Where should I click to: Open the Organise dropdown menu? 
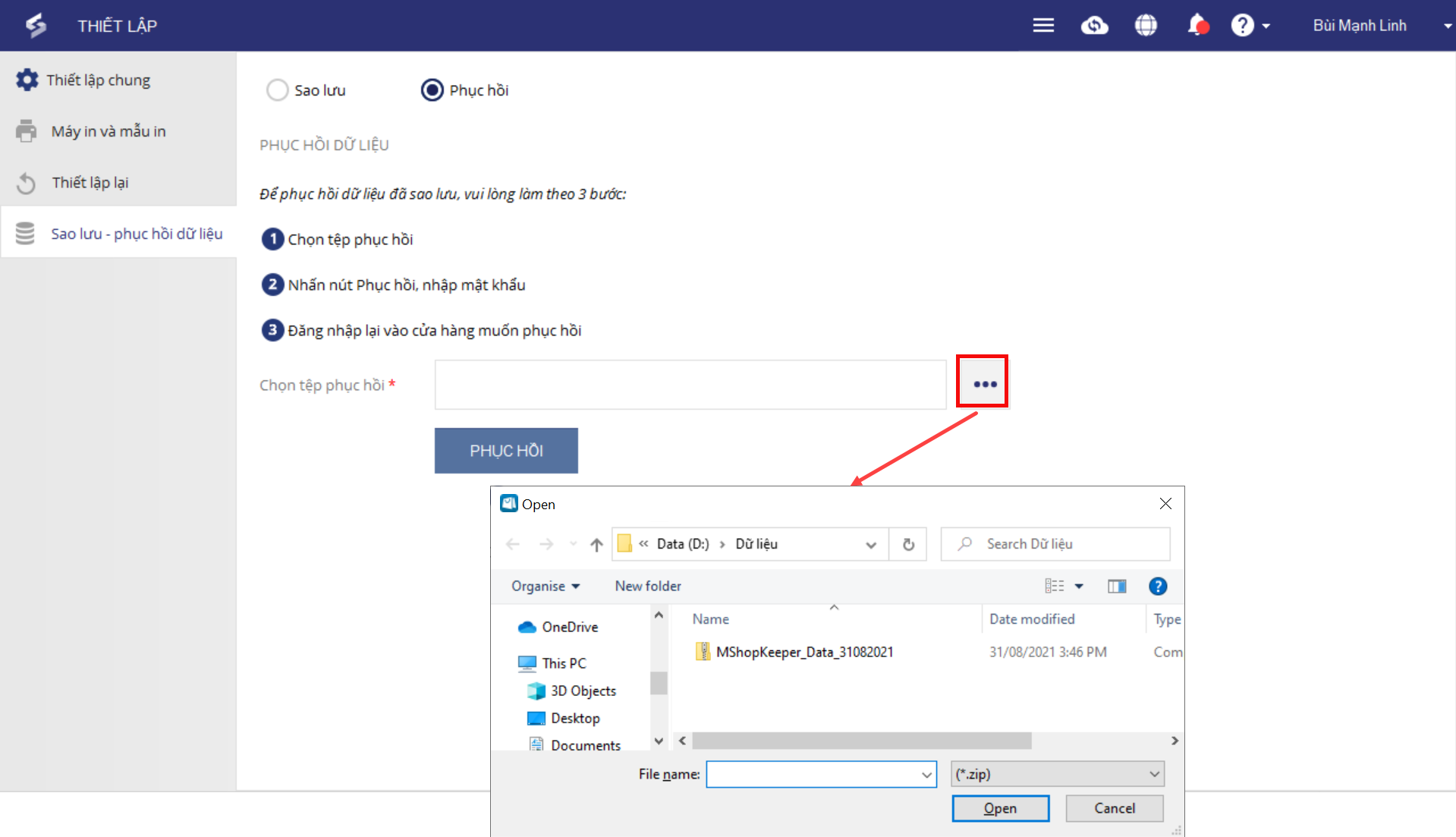coord(545,586)
